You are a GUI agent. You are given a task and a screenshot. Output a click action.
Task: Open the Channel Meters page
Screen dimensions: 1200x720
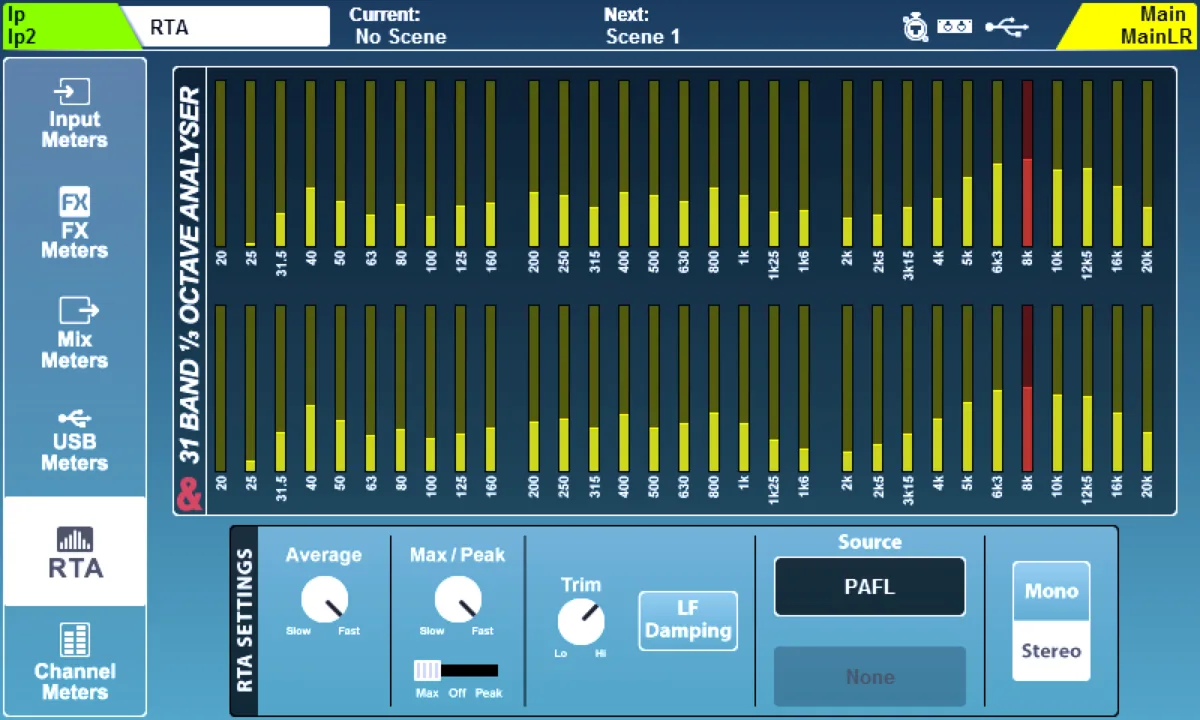tap(75, 660)
